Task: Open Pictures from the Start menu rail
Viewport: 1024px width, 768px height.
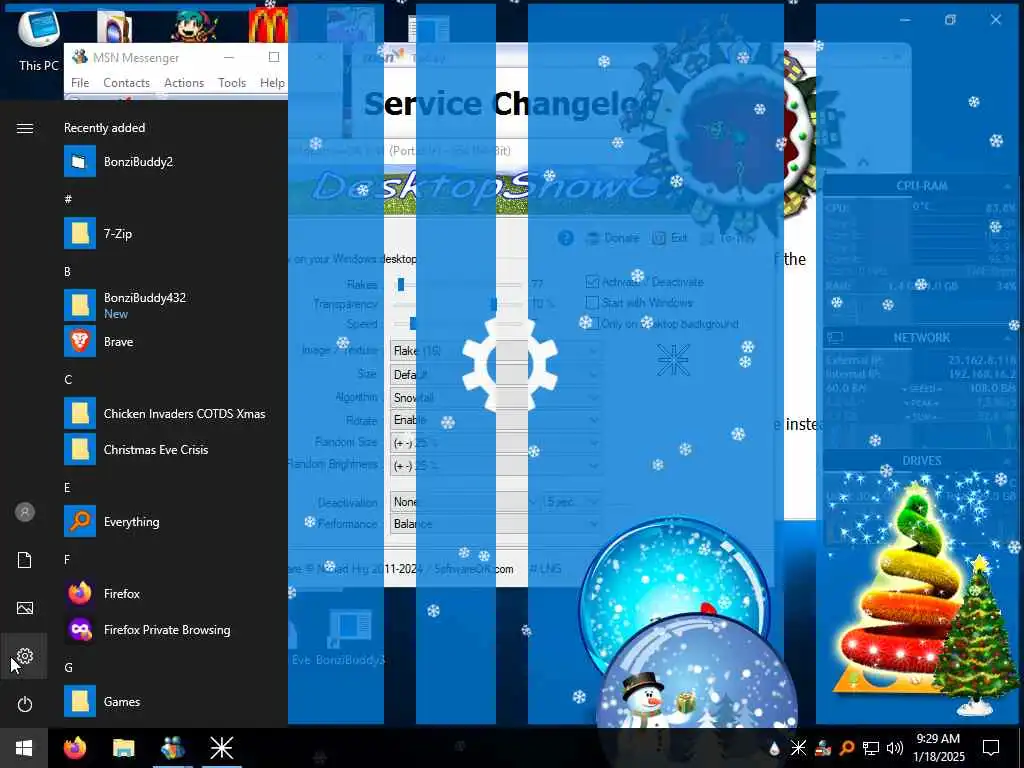Action: click(x=24, y=608)
